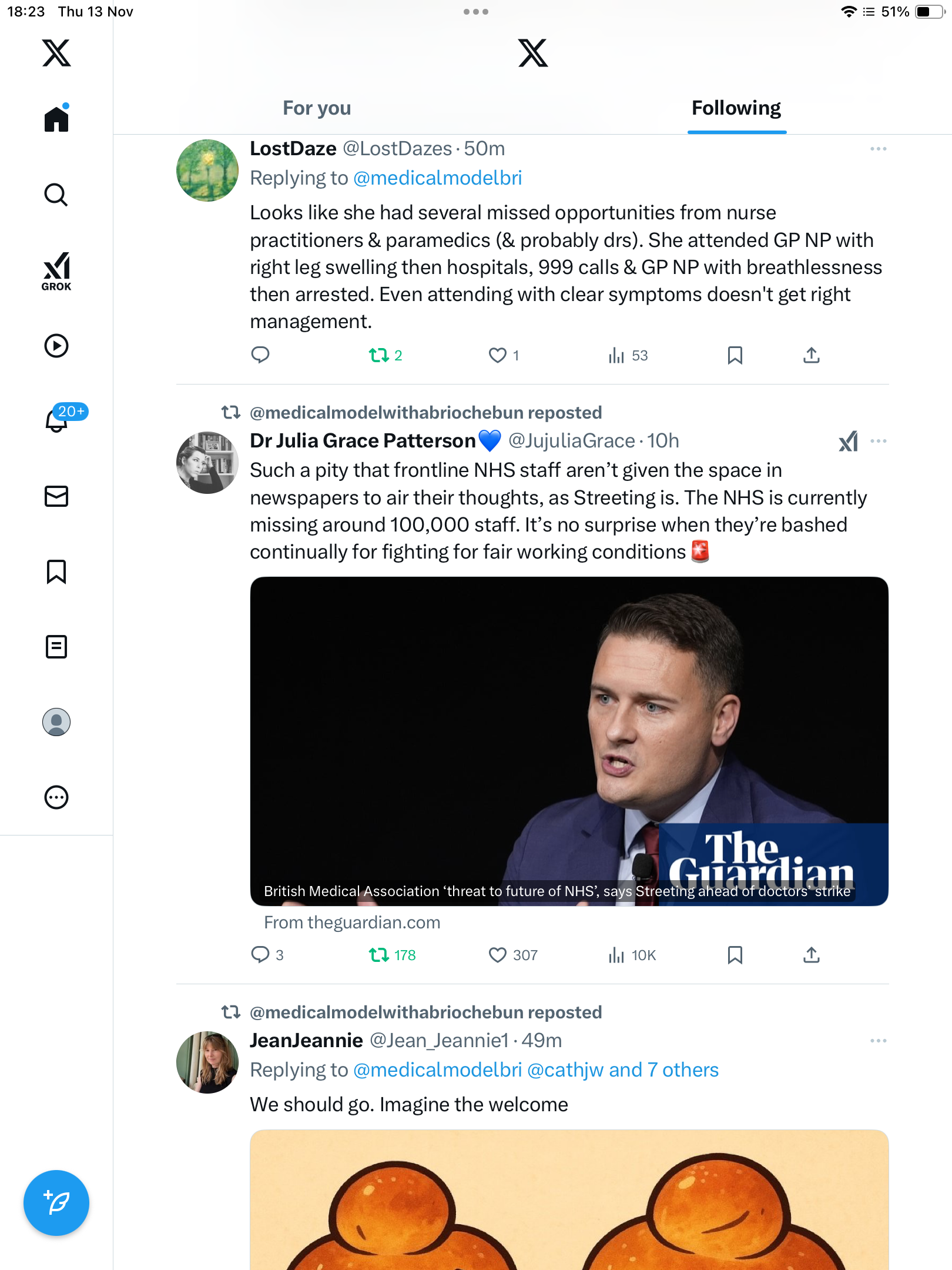The height and width of the screenshot is (1270, 952).
Task: Expand the More circle menu in sidebar
Action: point(56,797)
